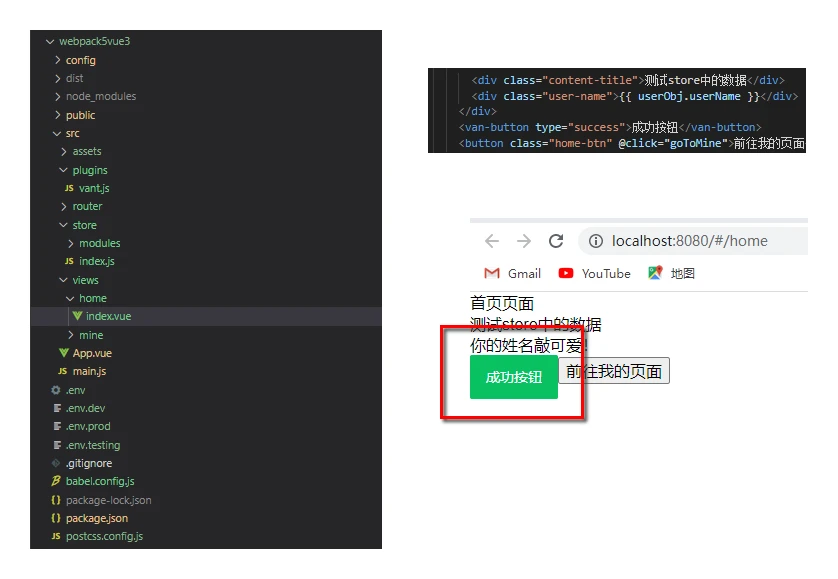Click the content-title class string in code
Image resolution: width=838 pixels, height=579 pixels.
tap(590, 80)
